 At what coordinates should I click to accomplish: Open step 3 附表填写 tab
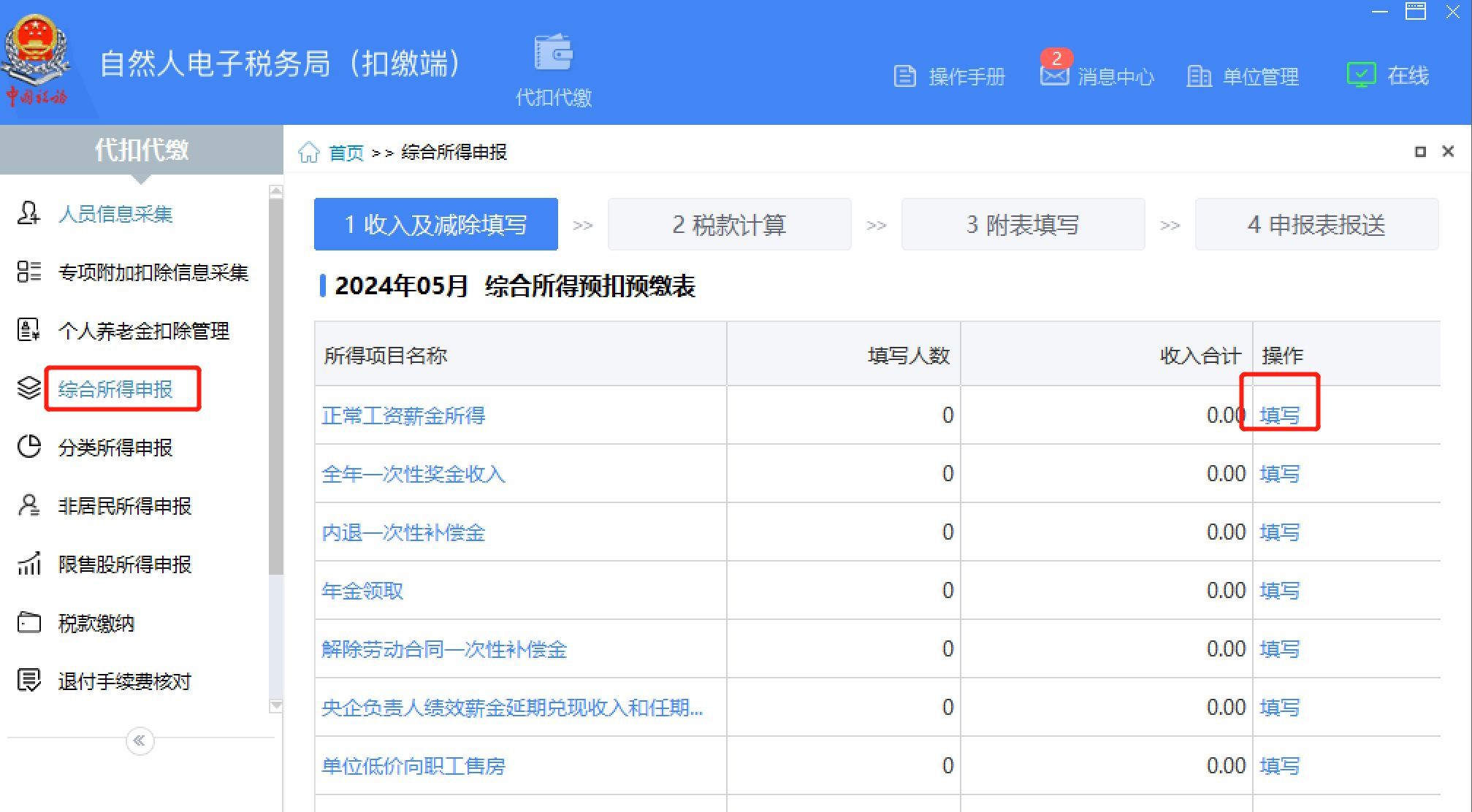click(1023, 224)
